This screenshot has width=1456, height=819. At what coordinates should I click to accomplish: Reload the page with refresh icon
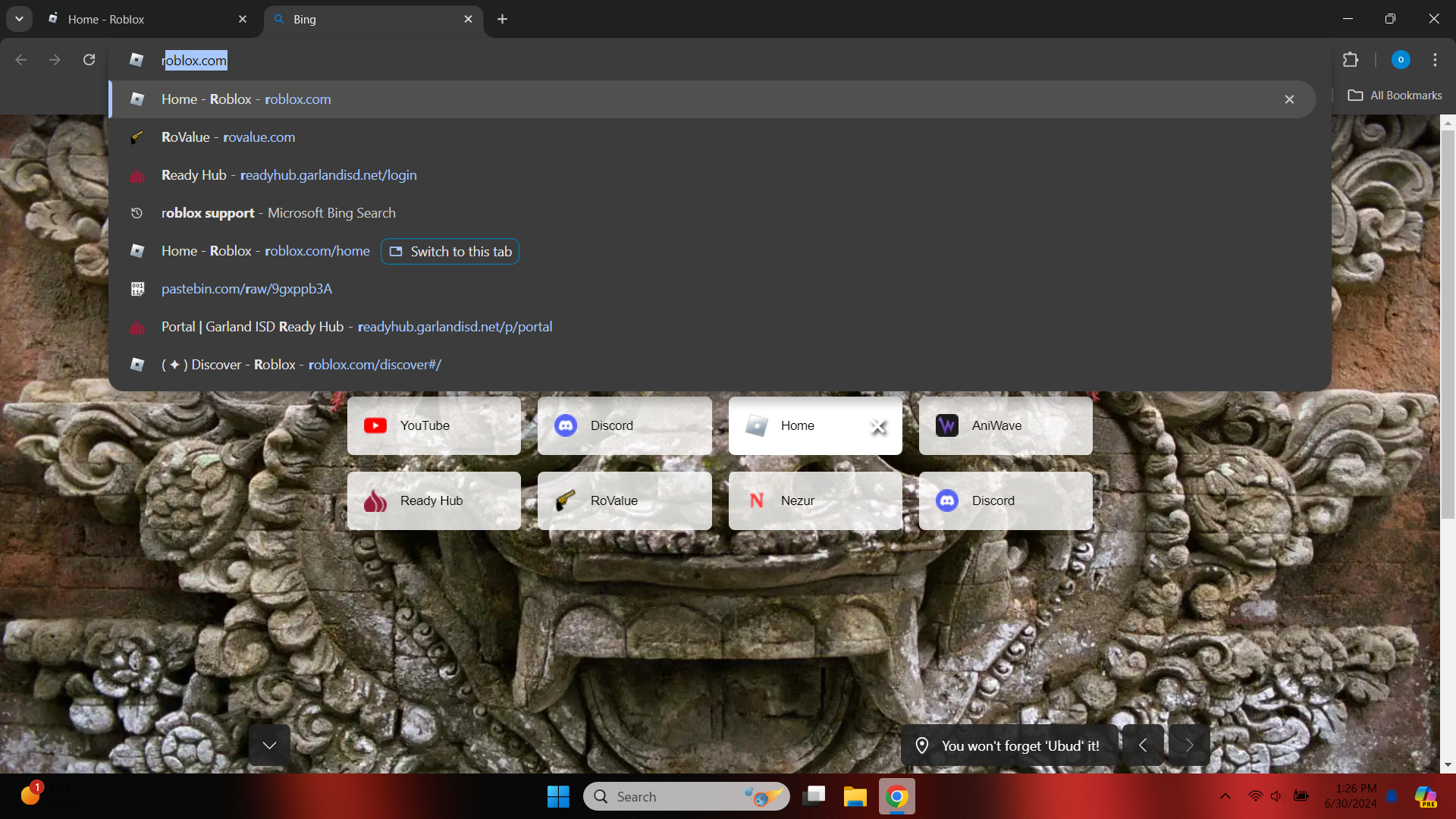click(89, 60)
